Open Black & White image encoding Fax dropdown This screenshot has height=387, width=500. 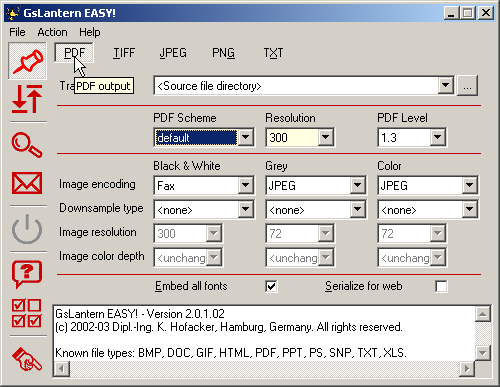[246, 185]
